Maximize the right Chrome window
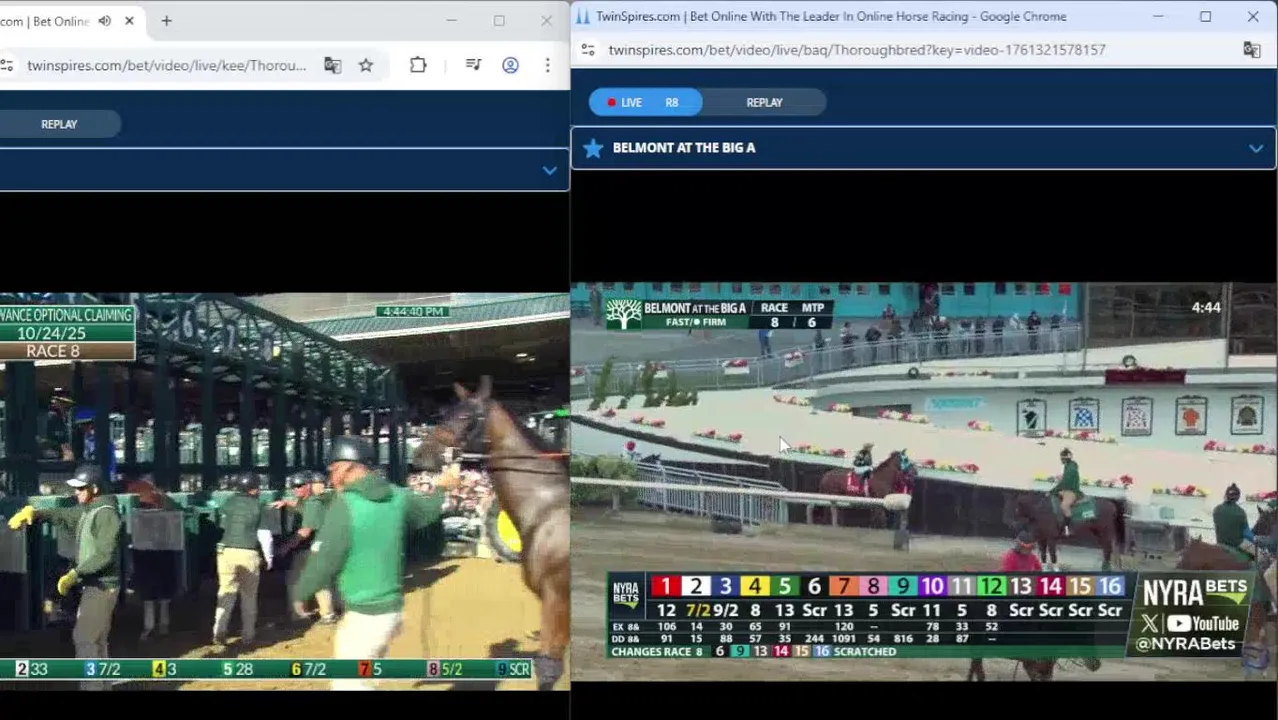 [1206, 17]
